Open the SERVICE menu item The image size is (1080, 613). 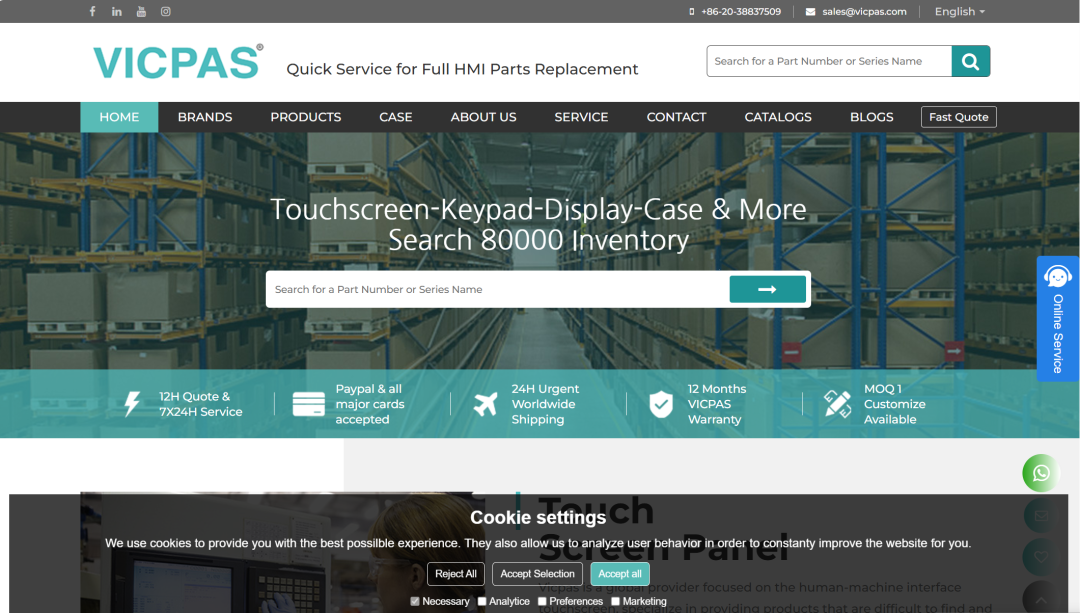click(x=581, y=117)
